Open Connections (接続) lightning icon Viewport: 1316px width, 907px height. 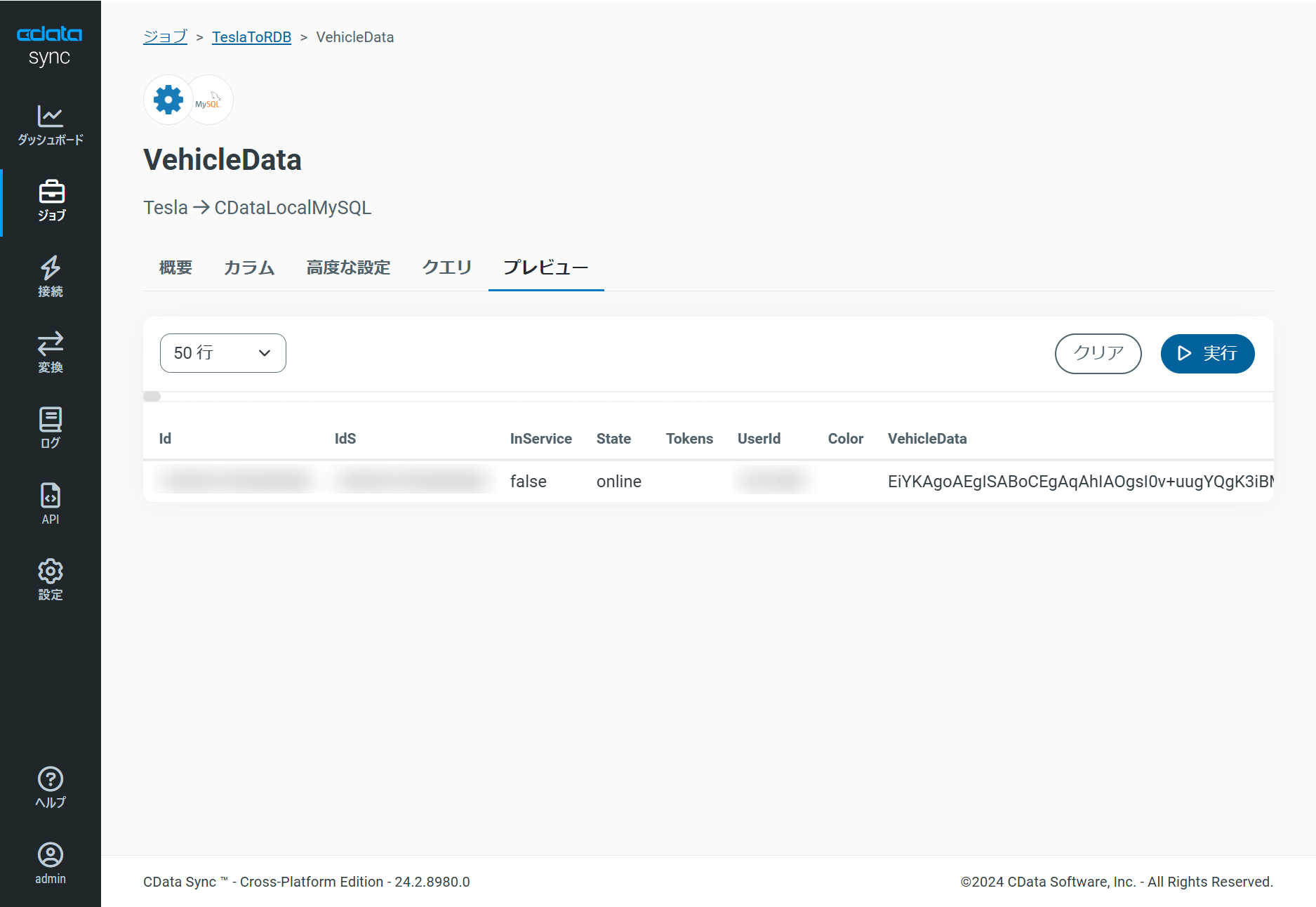point(51,277)
